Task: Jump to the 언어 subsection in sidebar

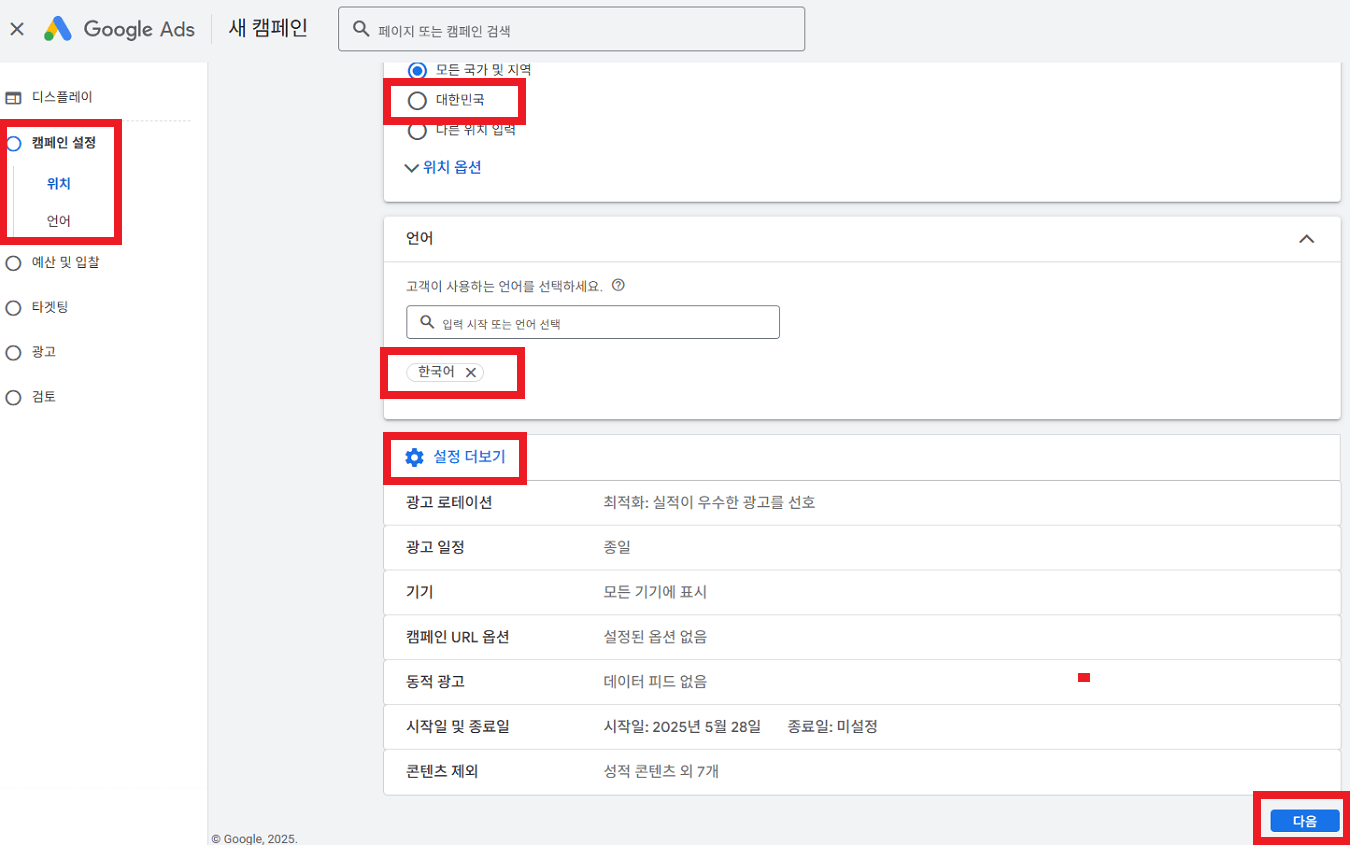Action: point(59,221)
